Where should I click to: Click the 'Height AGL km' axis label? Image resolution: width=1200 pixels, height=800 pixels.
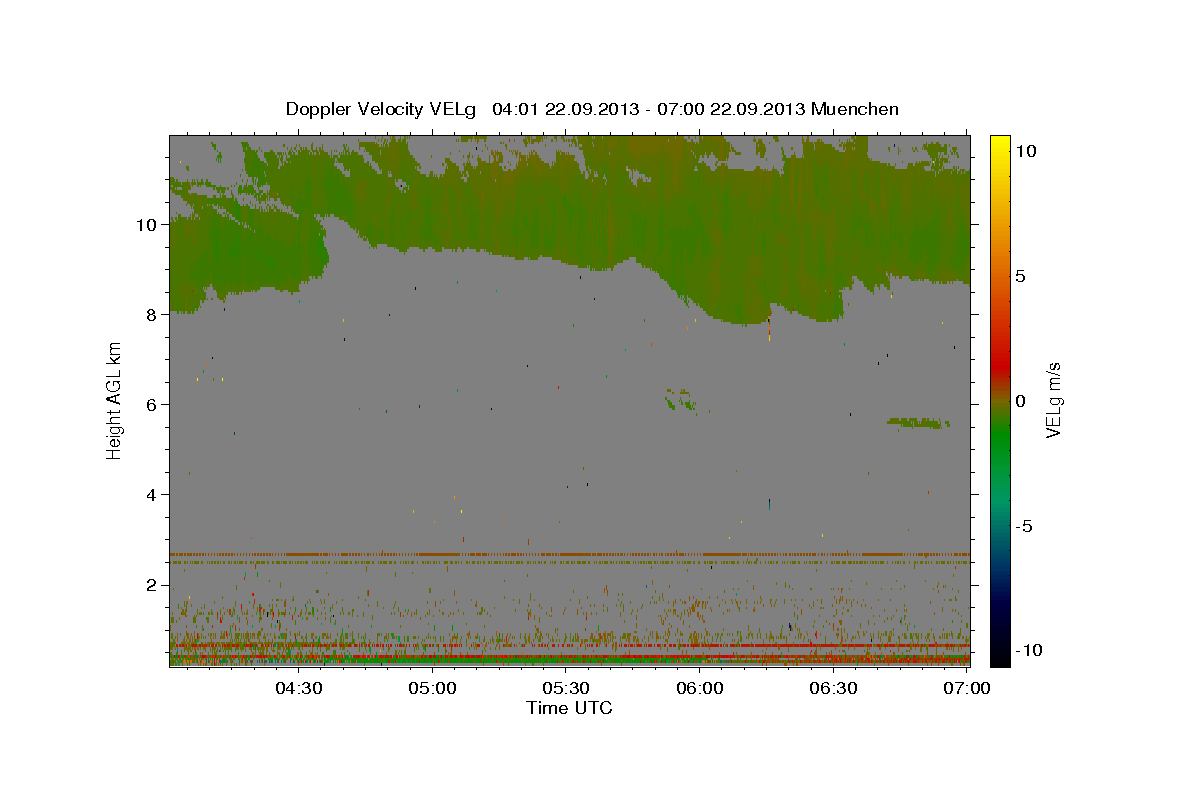pyautogui.click(x=115, y=400)
